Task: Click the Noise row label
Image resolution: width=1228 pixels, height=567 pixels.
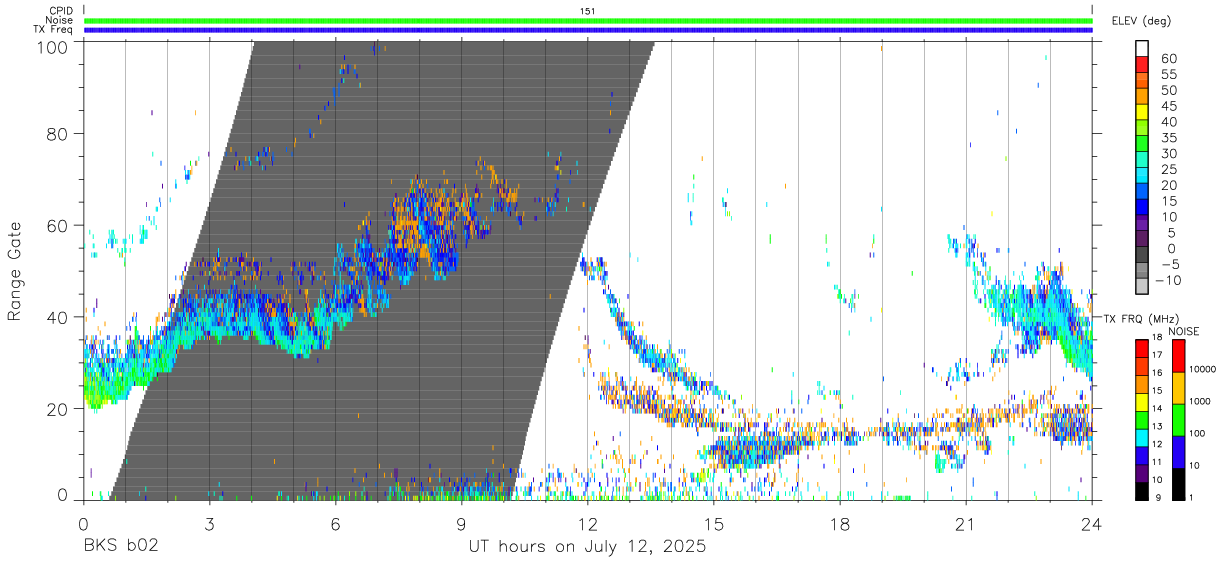Action: pos(59,20)
